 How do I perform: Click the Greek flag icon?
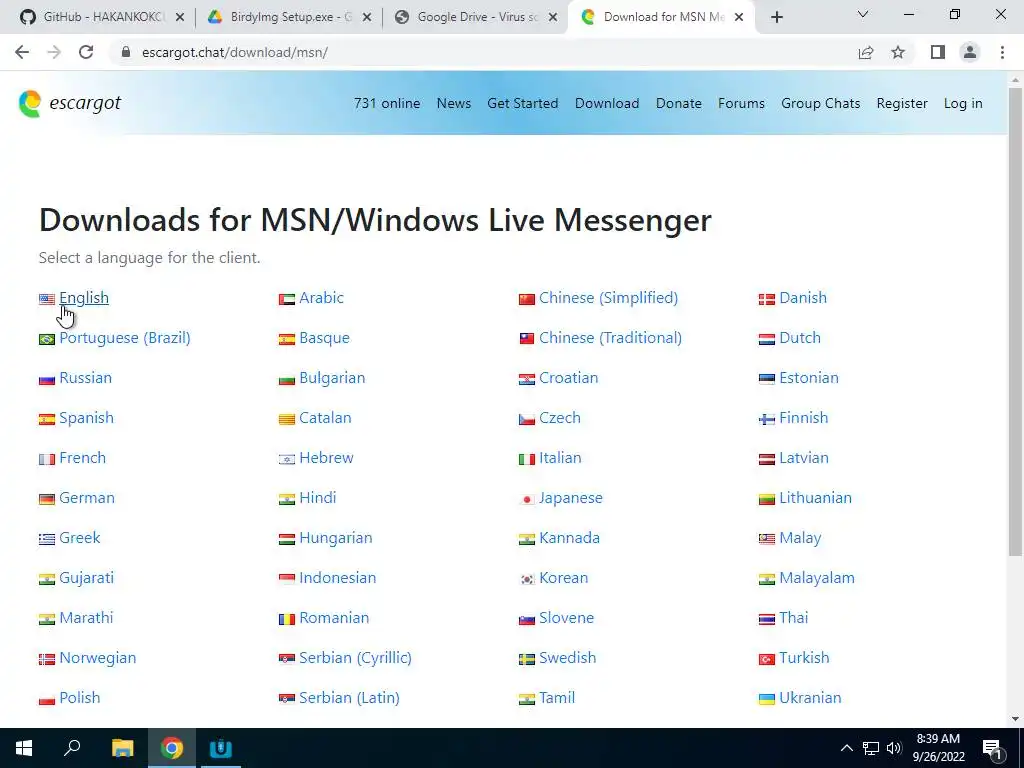pos(47,539)
